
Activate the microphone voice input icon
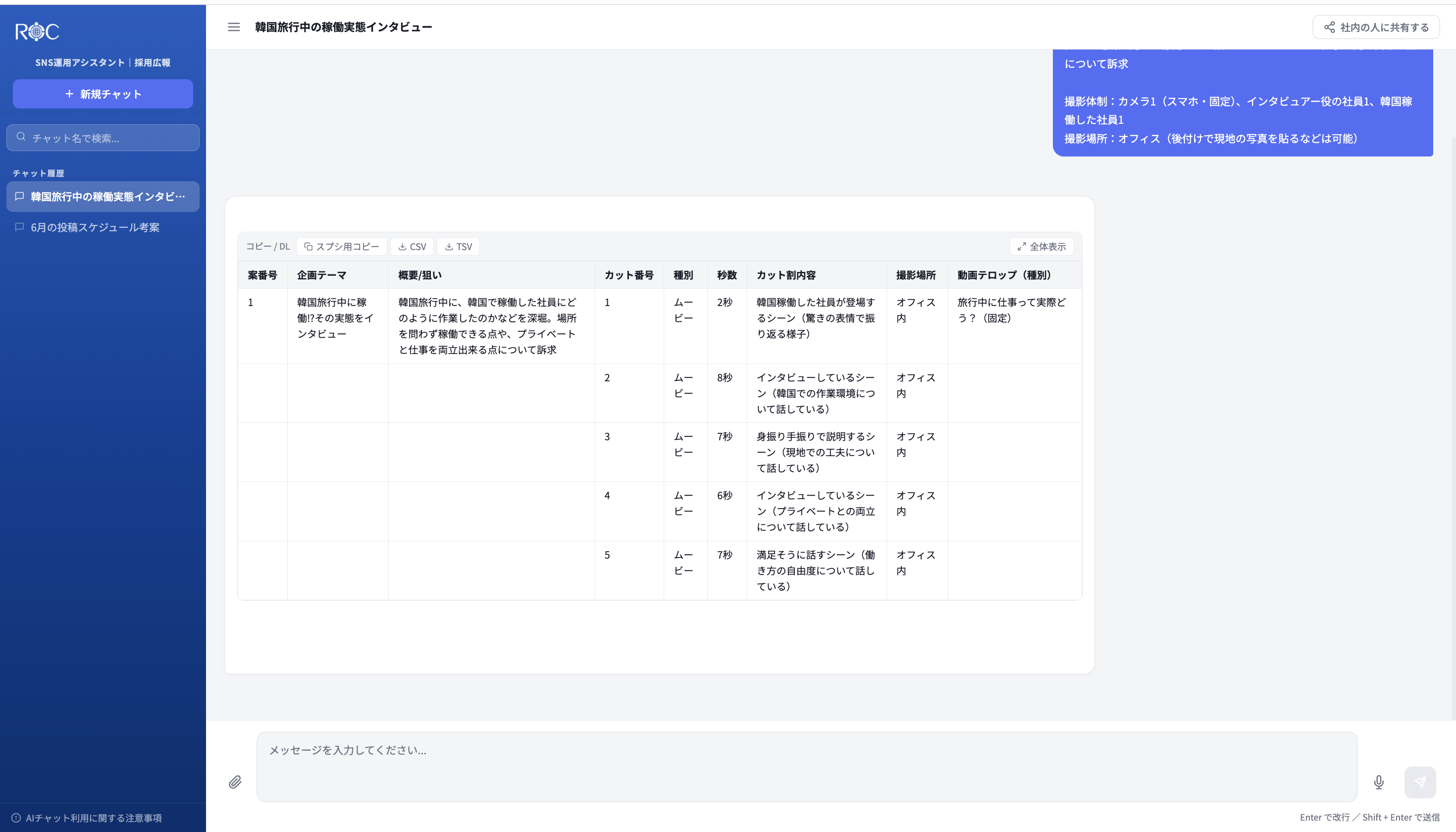(1379, 782)
